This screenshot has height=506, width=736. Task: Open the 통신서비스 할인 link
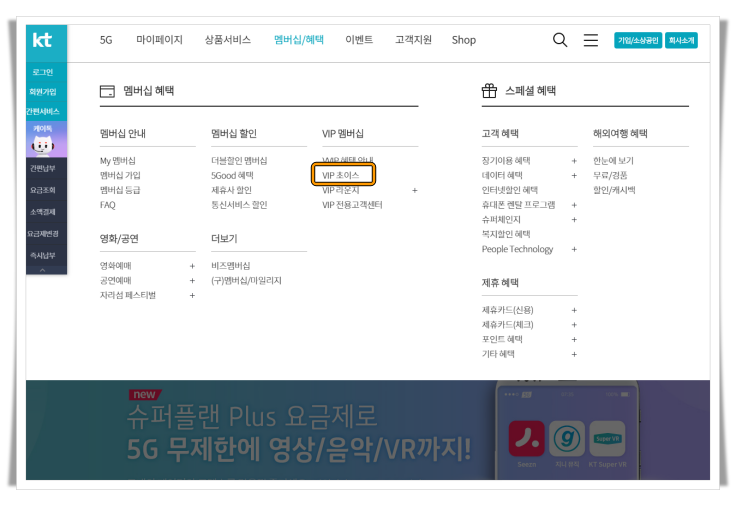(x=239, y=205)
